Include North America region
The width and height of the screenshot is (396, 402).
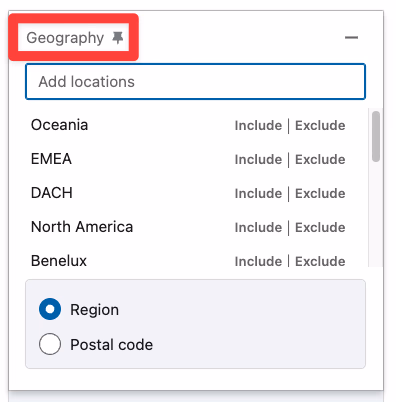(258, 228)
